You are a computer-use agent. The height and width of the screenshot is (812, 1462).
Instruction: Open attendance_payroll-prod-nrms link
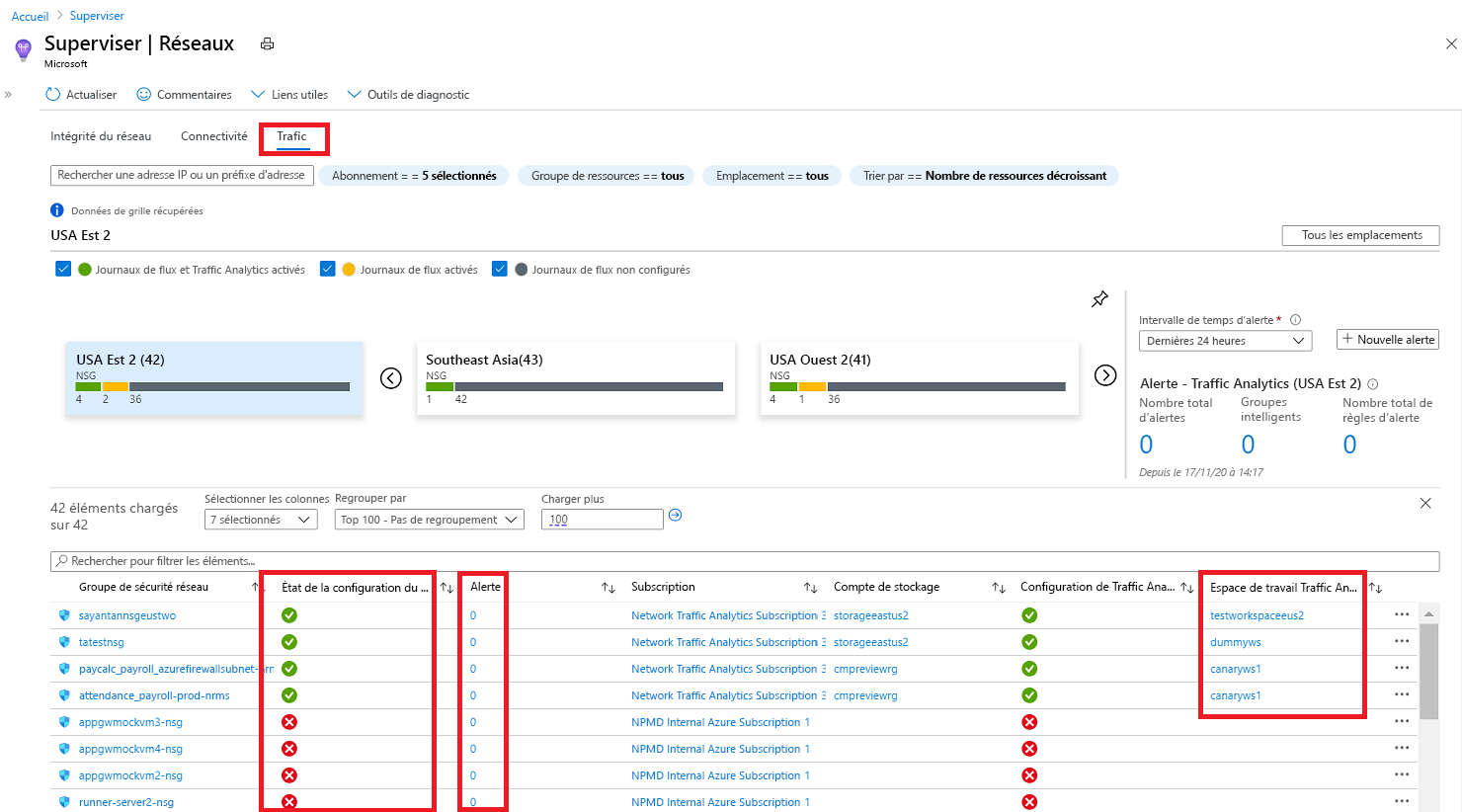[154, 695]
